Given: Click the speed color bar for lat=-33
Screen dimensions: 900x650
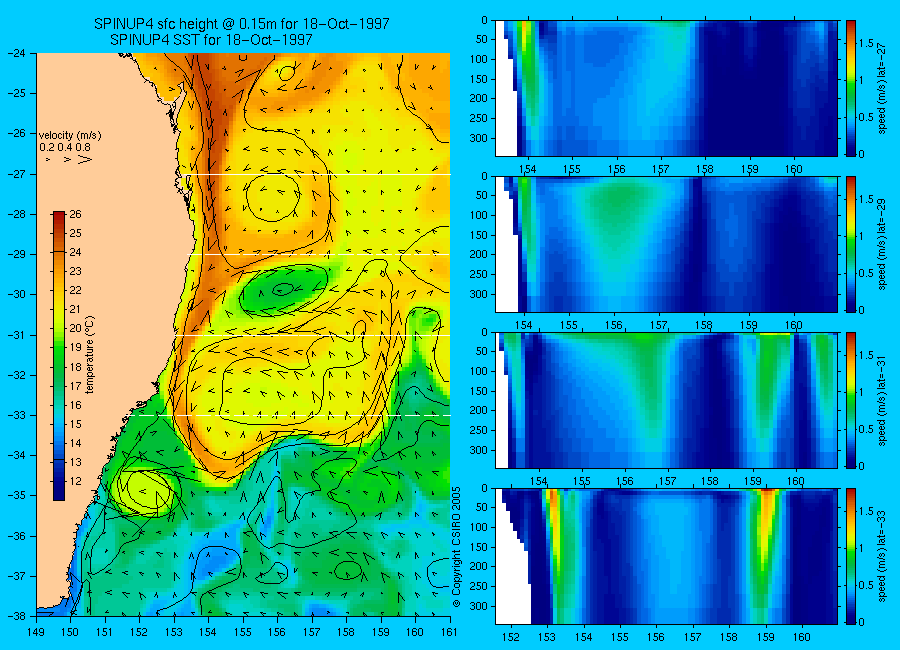Looking at the screenshot, I should pyautogui.click(x=851, y=556).
